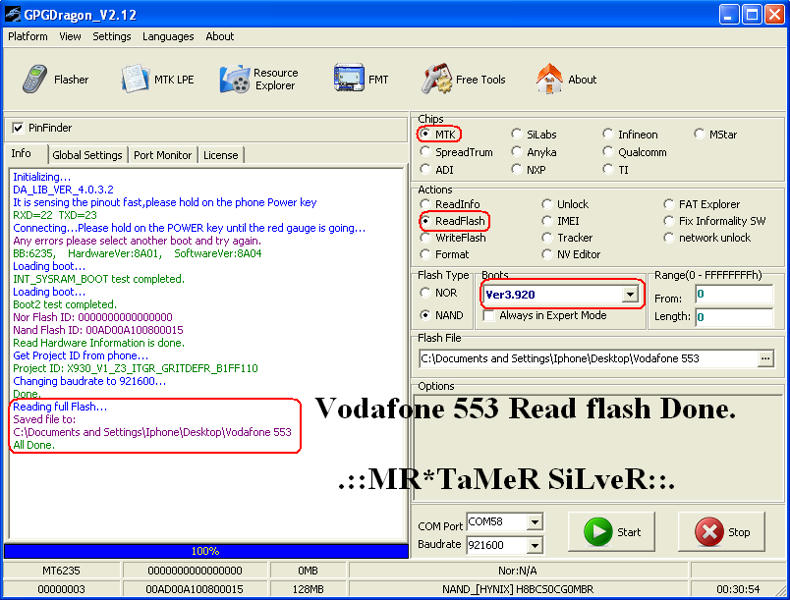Choose the ReadFlash action
790x600 pixels.
pyautogui.click(x=425, y=221)
